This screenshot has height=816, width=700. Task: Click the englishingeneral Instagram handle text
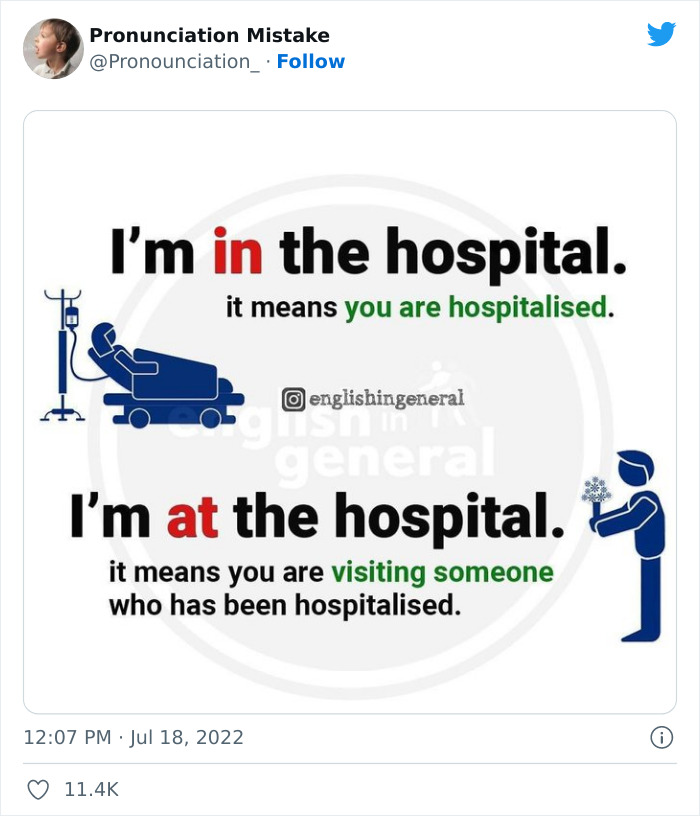click(x=386, y=399)
